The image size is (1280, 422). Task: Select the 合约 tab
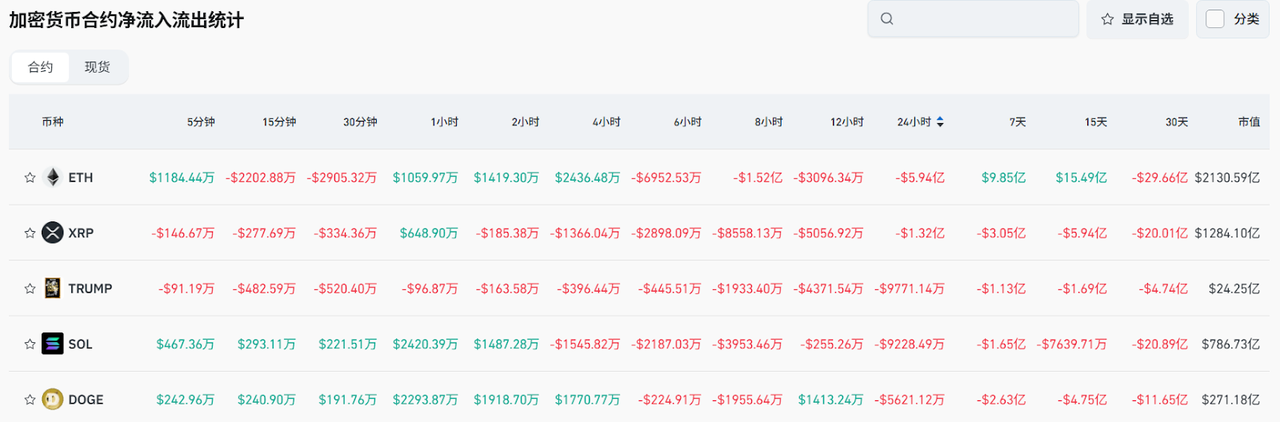pos(41,67)
